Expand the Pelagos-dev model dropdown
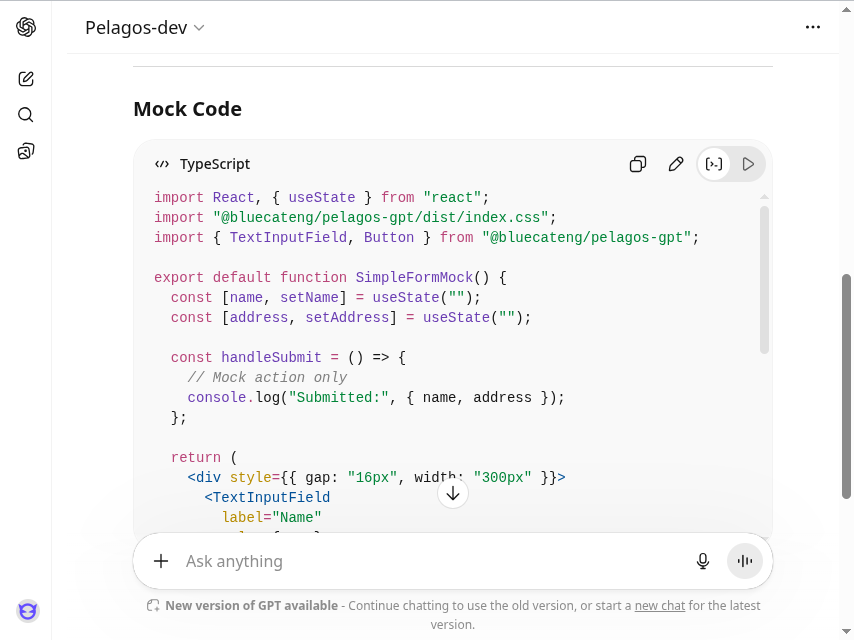The height and width of the screenshot is (640, 854). click(x=144, y=27)
